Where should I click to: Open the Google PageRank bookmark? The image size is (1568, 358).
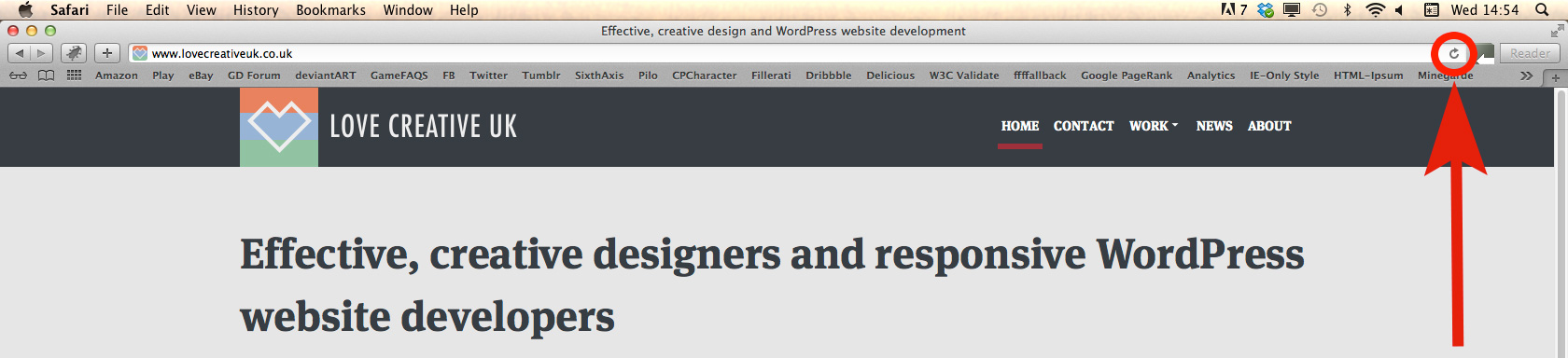1127,76
